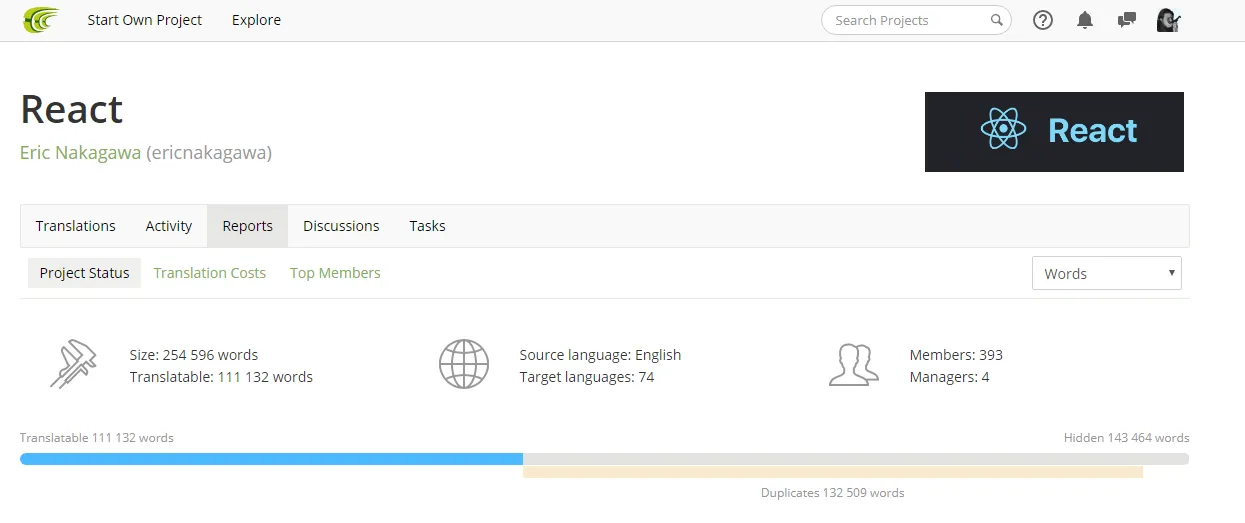Viewport: 1245px width, 523px height.
Task: Click the 'Hidden 143 464 words' label
Action: click(x=1127, y=438)
